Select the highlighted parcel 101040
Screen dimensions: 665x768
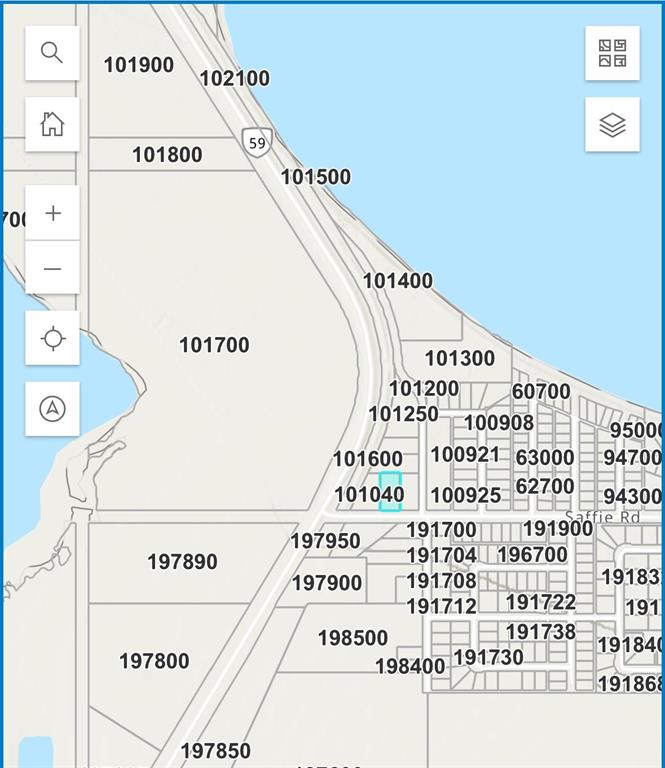point(390,492)
